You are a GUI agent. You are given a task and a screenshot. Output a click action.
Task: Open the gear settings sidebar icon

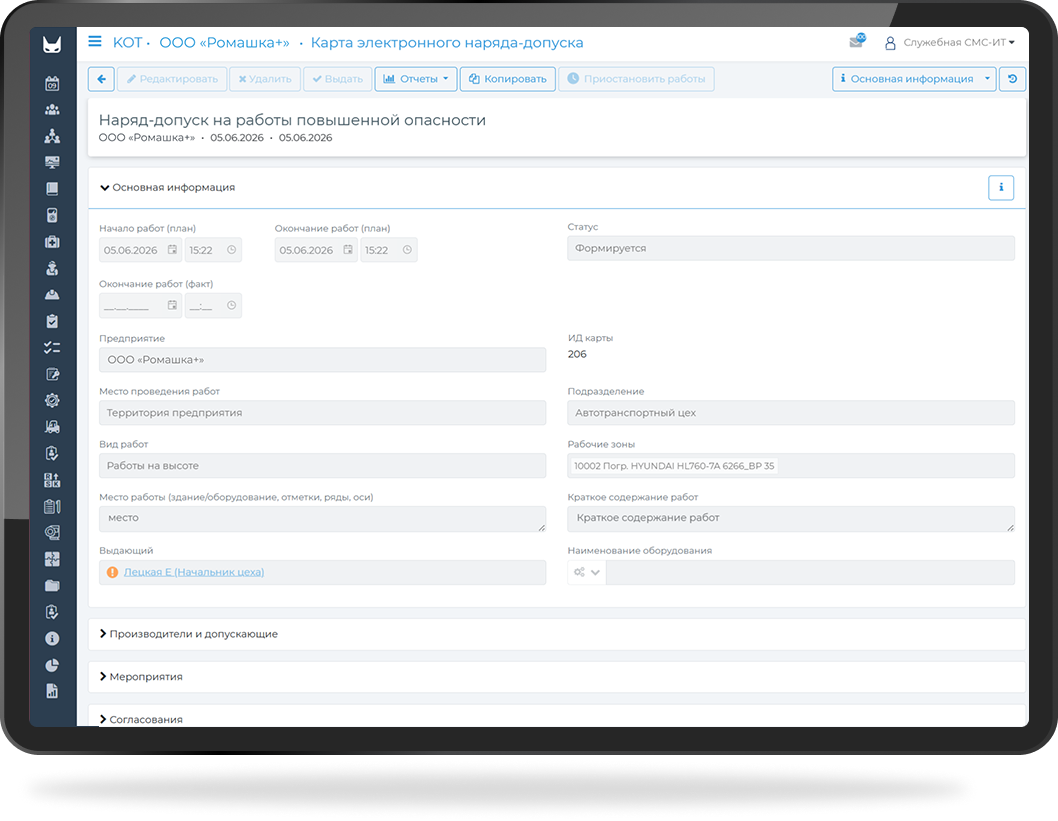point(52,401)
